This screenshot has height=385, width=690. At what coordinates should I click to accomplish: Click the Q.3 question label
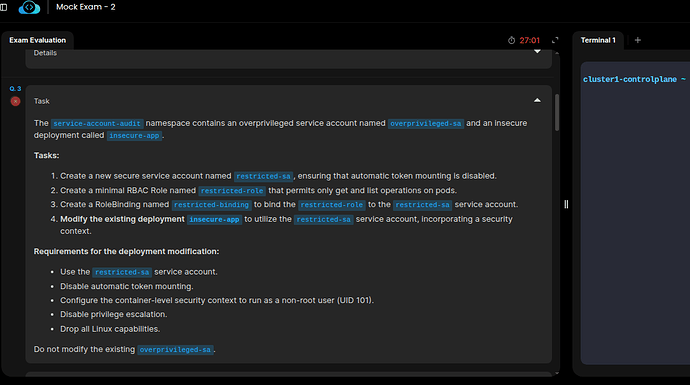pyautogui.click(x=15, y=89)
